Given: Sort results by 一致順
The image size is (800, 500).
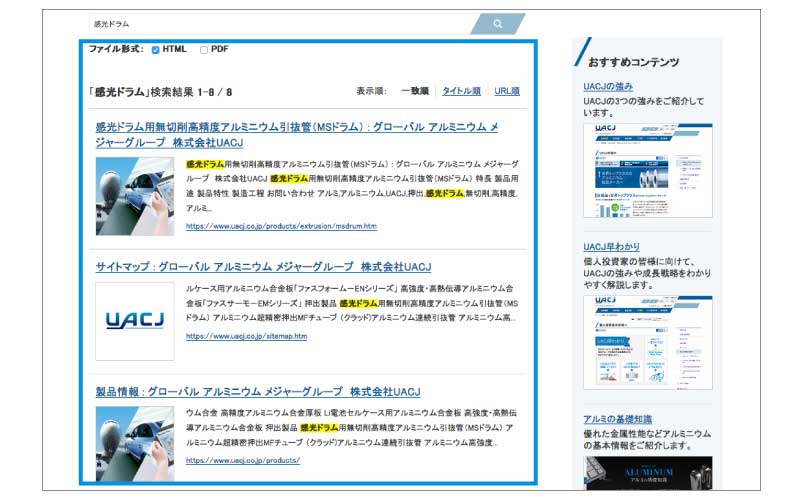Looking at the screenshot, I should (x=415, y=91).
